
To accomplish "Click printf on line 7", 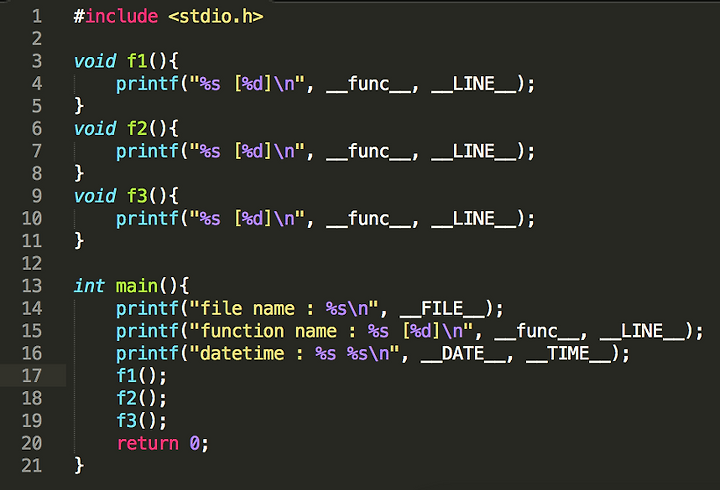I will tap(147, 151).
